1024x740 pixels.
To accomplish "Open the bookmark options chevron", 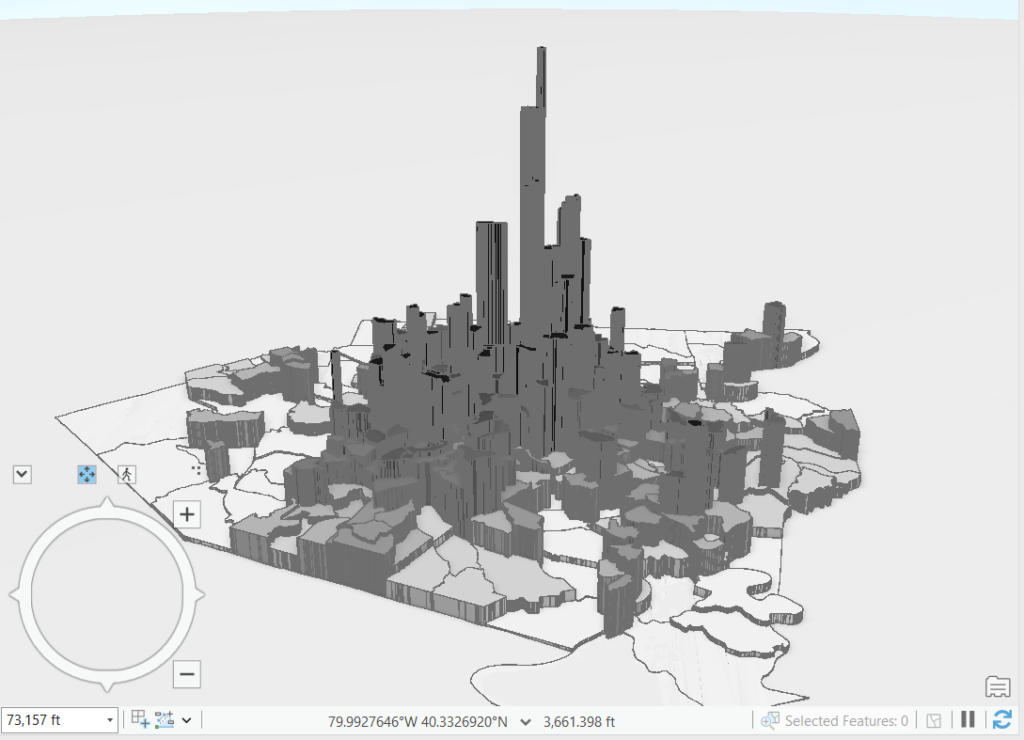I will [186, 720].
